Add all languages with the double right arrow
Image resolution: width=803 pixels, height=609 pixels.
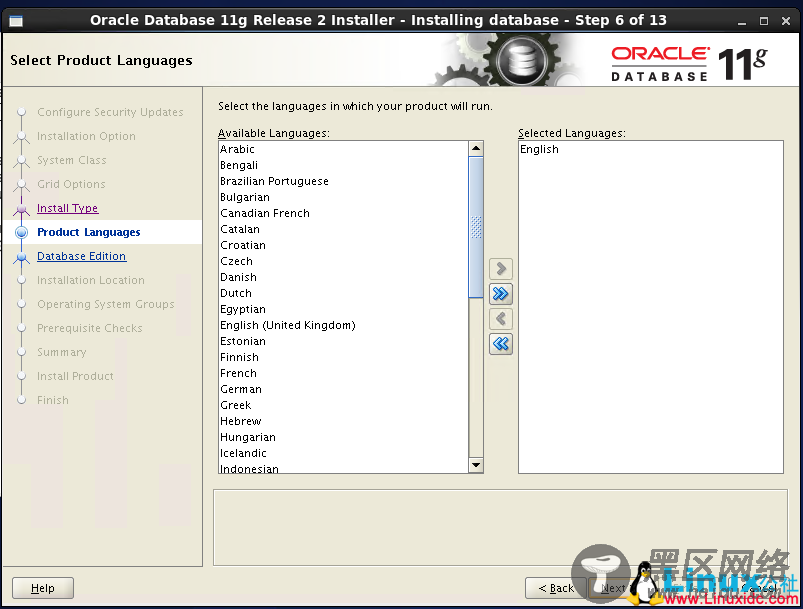click(x=501, y=293)
